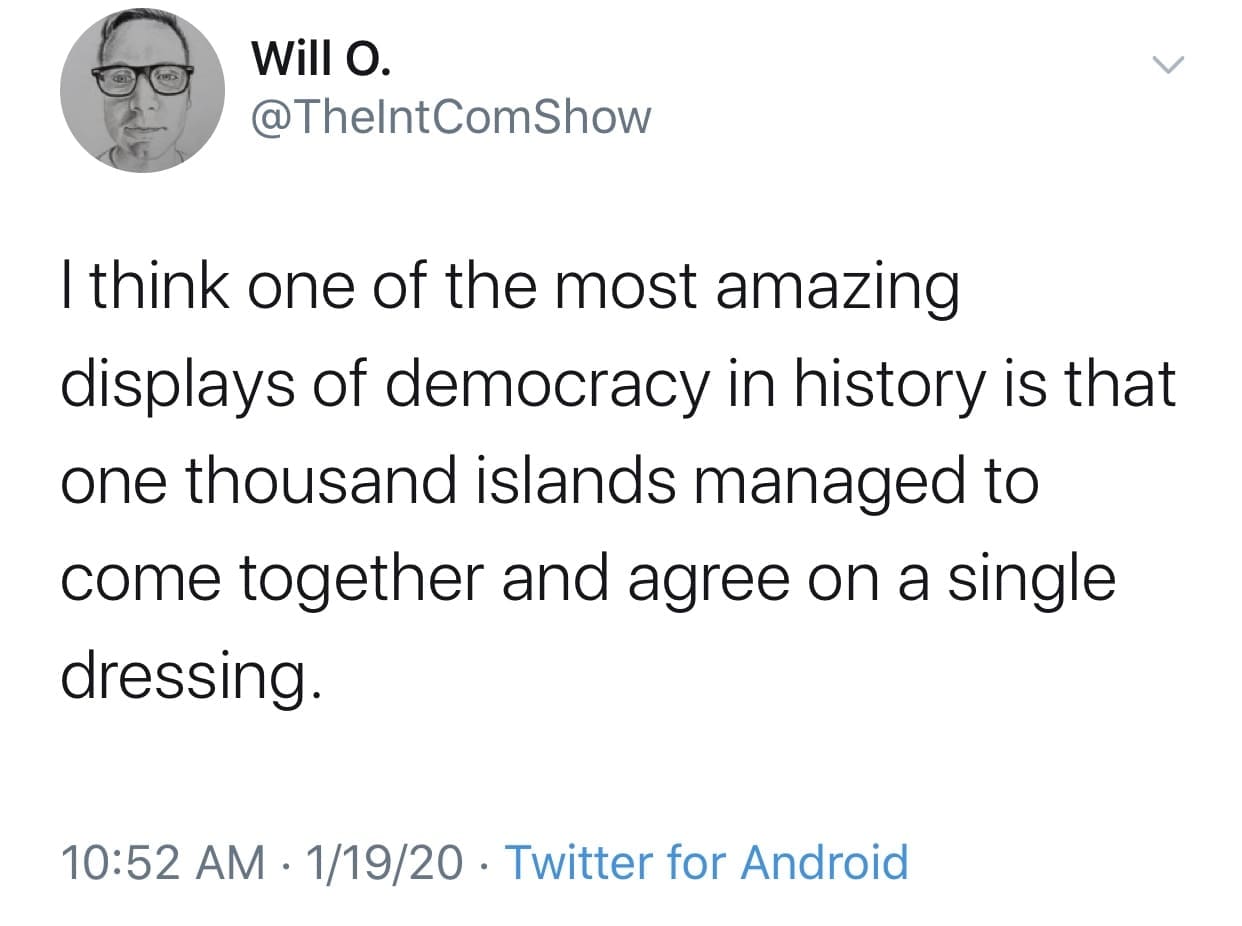1242x926 pixels.
Task: Visit the @TheIntComShow handle
Action: [451, 117]
